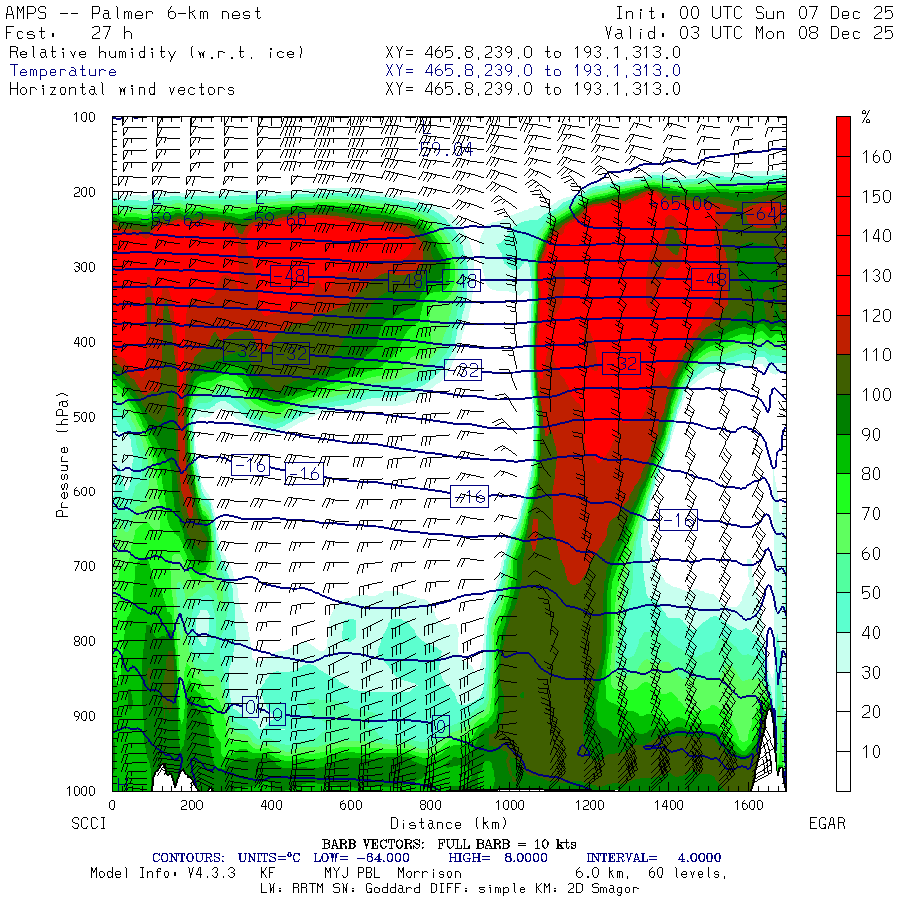Click the title 'AMPS -- Palmer 6-km nest'
The width and height of the screenshot is (900, 900).
(133, 13)
